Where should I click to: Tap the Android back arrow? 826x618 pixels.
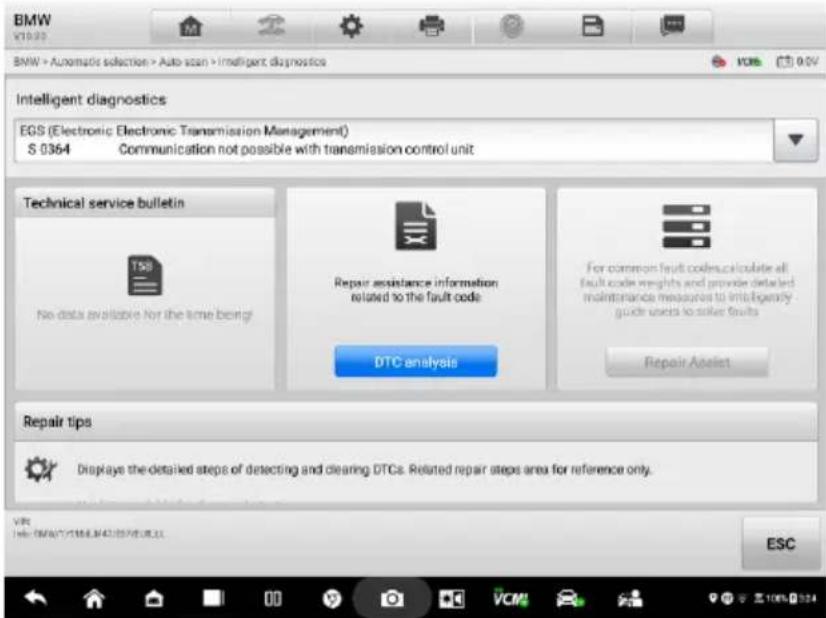(36, 598)
